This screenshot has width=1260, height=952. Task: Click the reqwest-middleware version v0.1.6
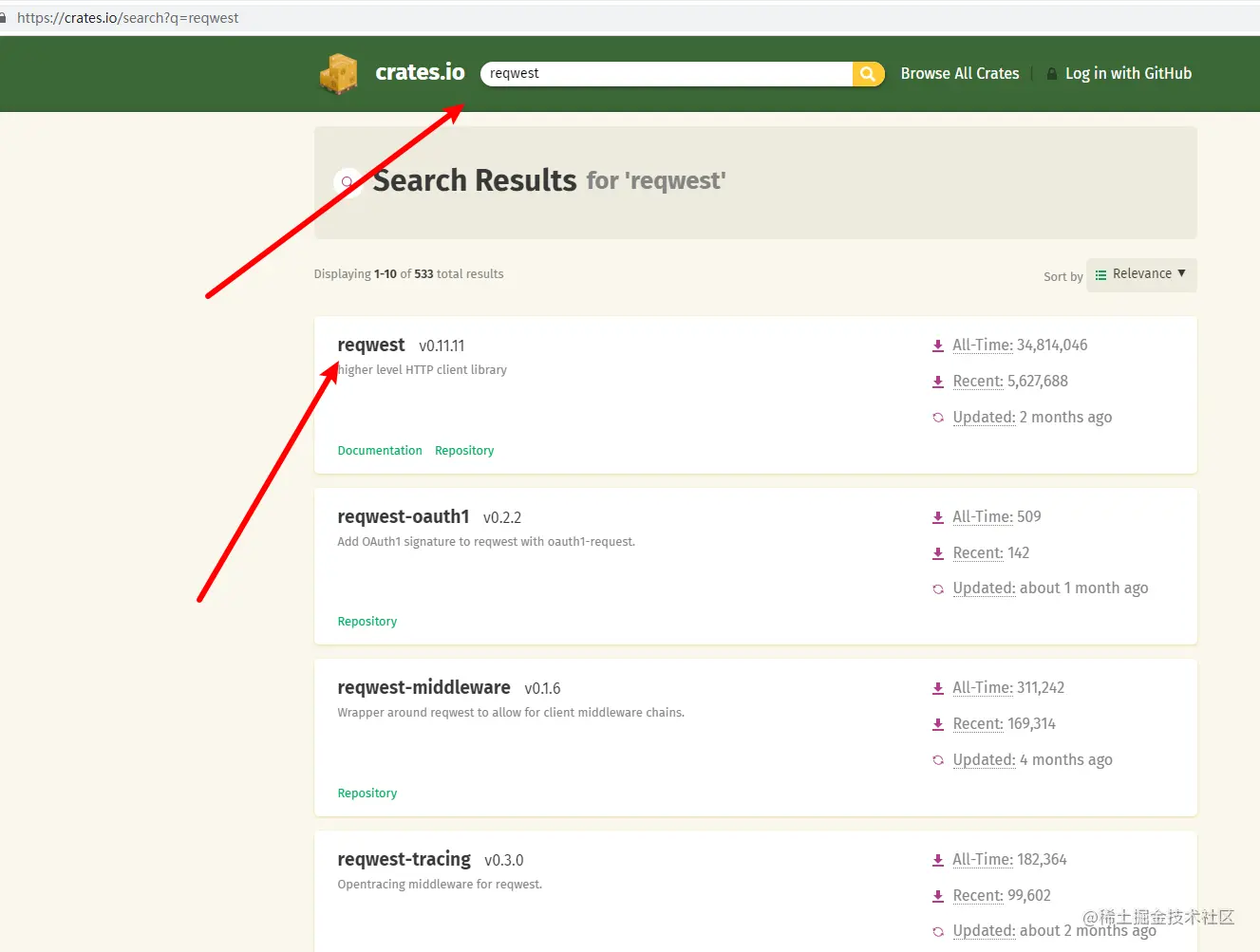click(542, 689)
